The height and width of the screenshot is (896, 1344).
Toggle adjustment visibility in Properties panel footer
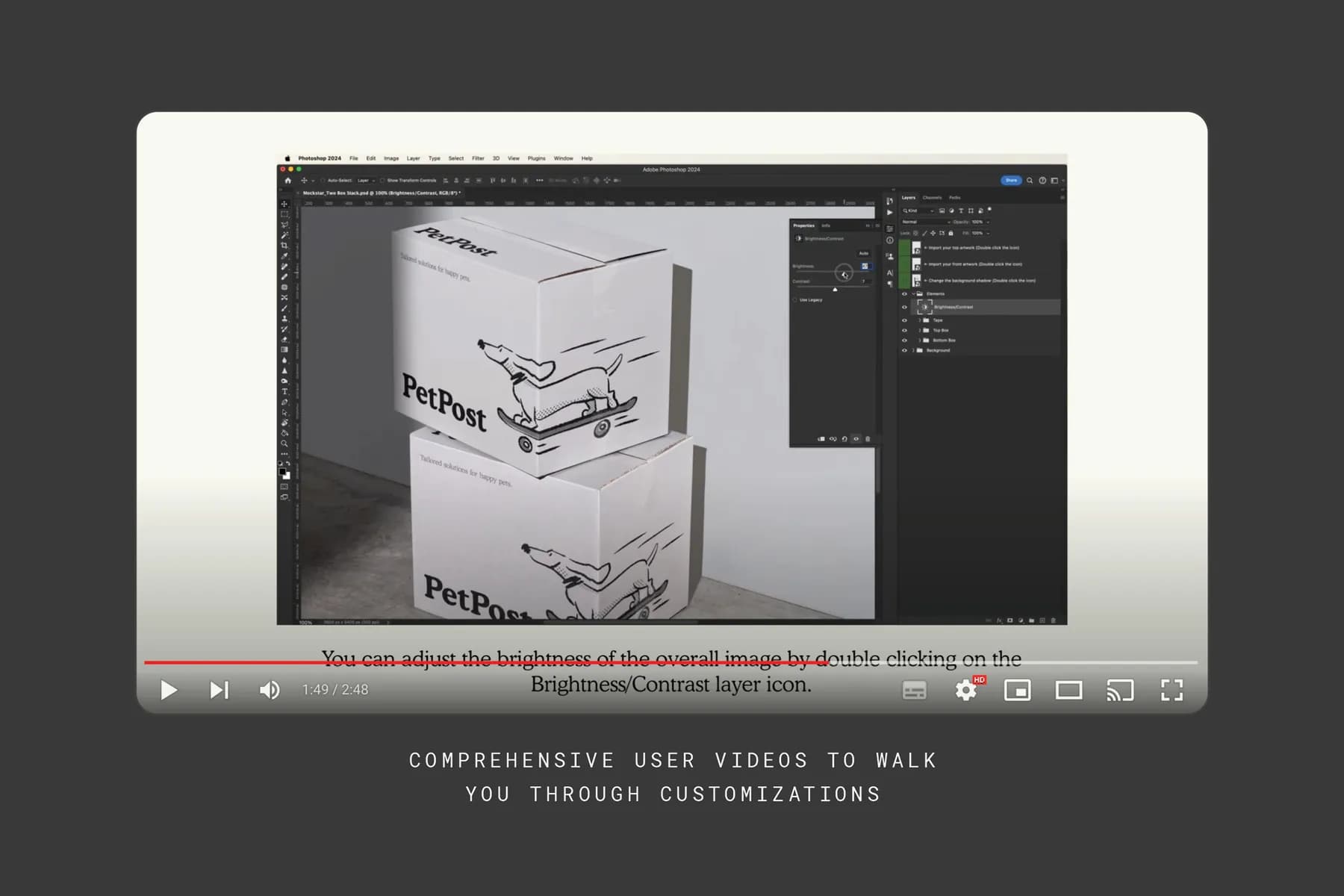[856, 439]
